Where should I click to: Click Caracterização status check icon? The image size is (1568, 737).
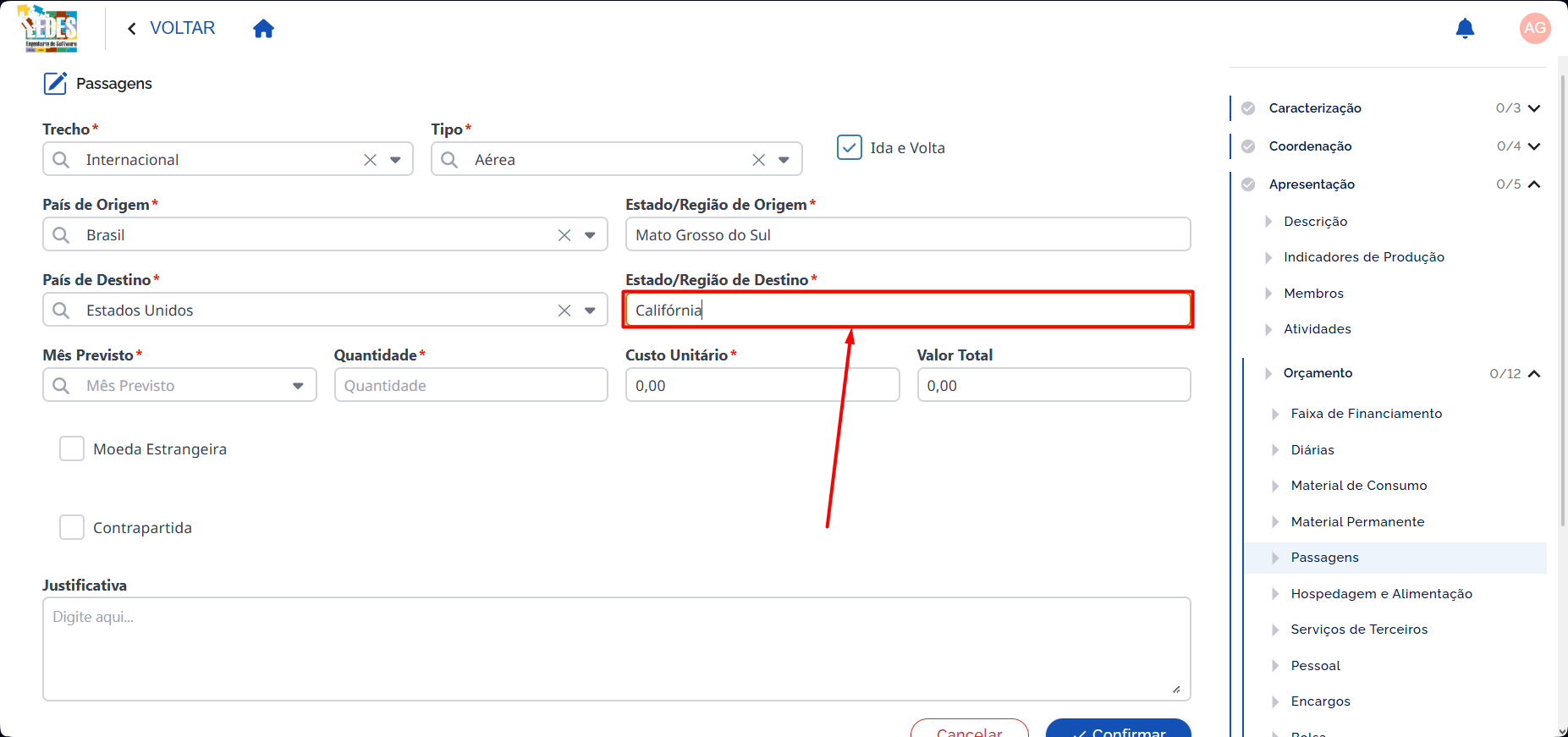pos(1248,108)
